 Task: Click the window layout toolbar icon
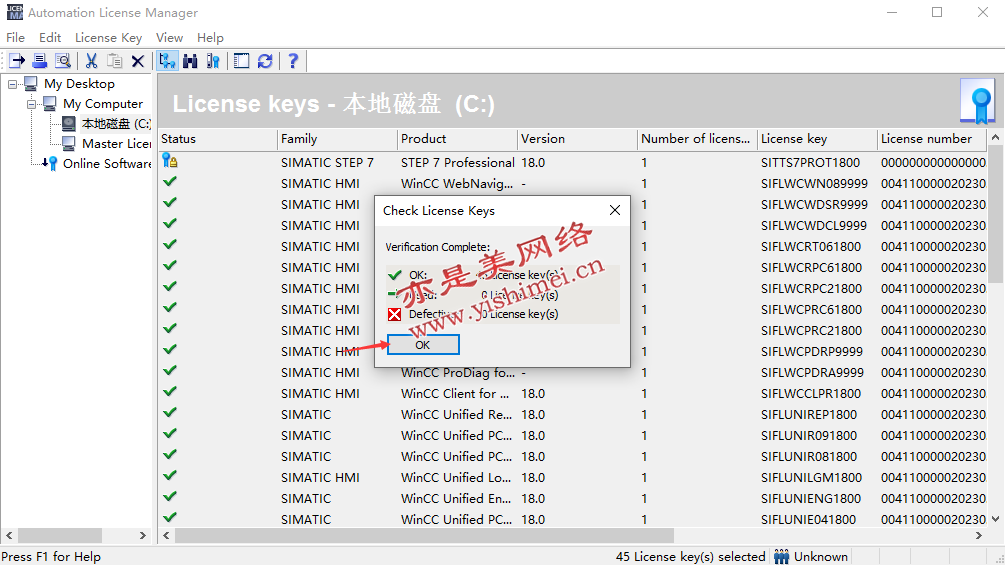[242, 61]
